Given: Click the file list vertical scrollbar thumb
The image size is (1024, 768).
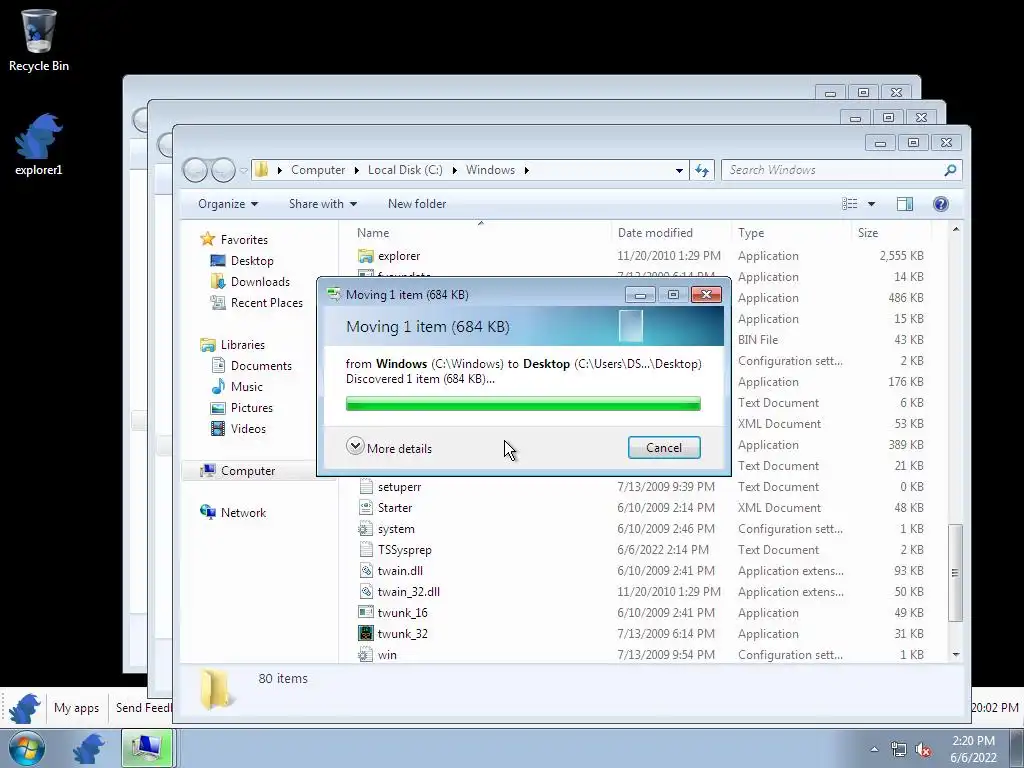Looking at the screenshot, I should 955,572.
